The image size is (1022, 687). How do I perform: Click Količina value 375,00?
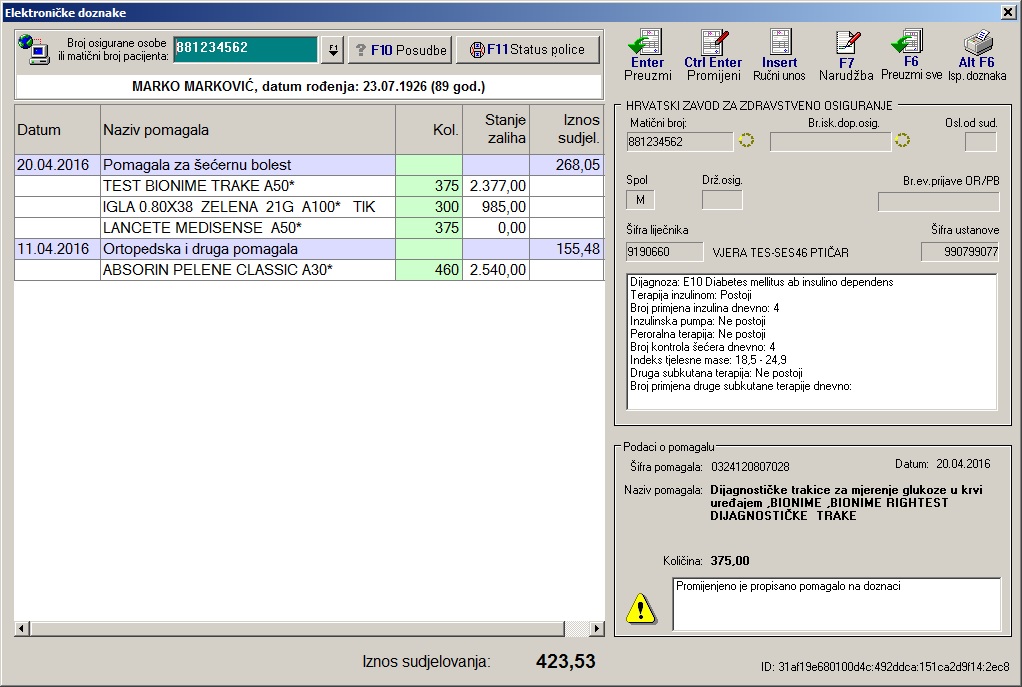pos(730,561)
